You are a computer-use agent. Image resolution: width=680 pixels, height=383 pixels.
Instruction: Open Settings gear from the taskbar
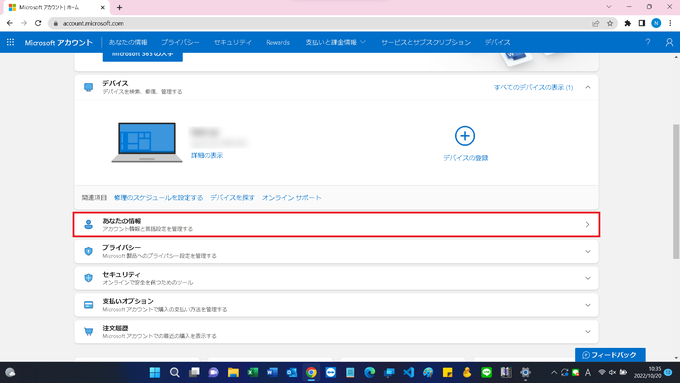525,372
